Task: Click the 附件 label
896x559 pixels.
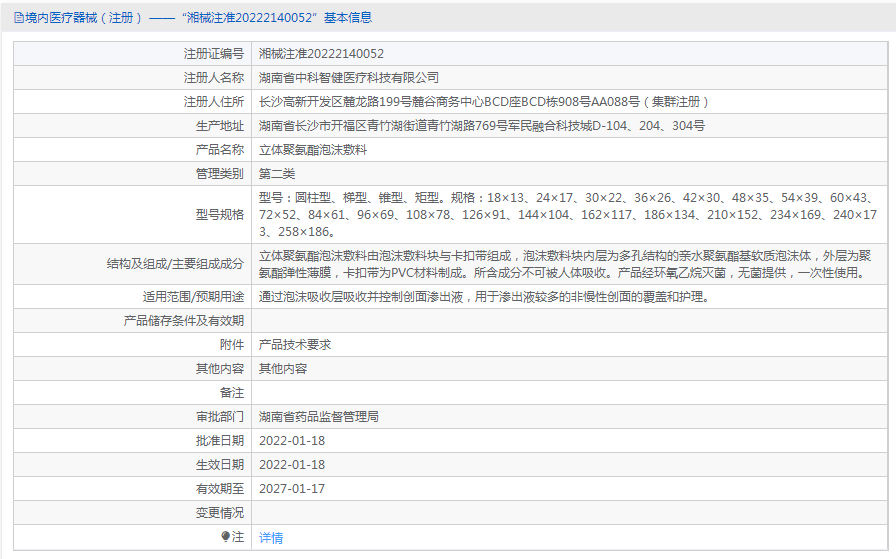Action: (x=231, y=345)
